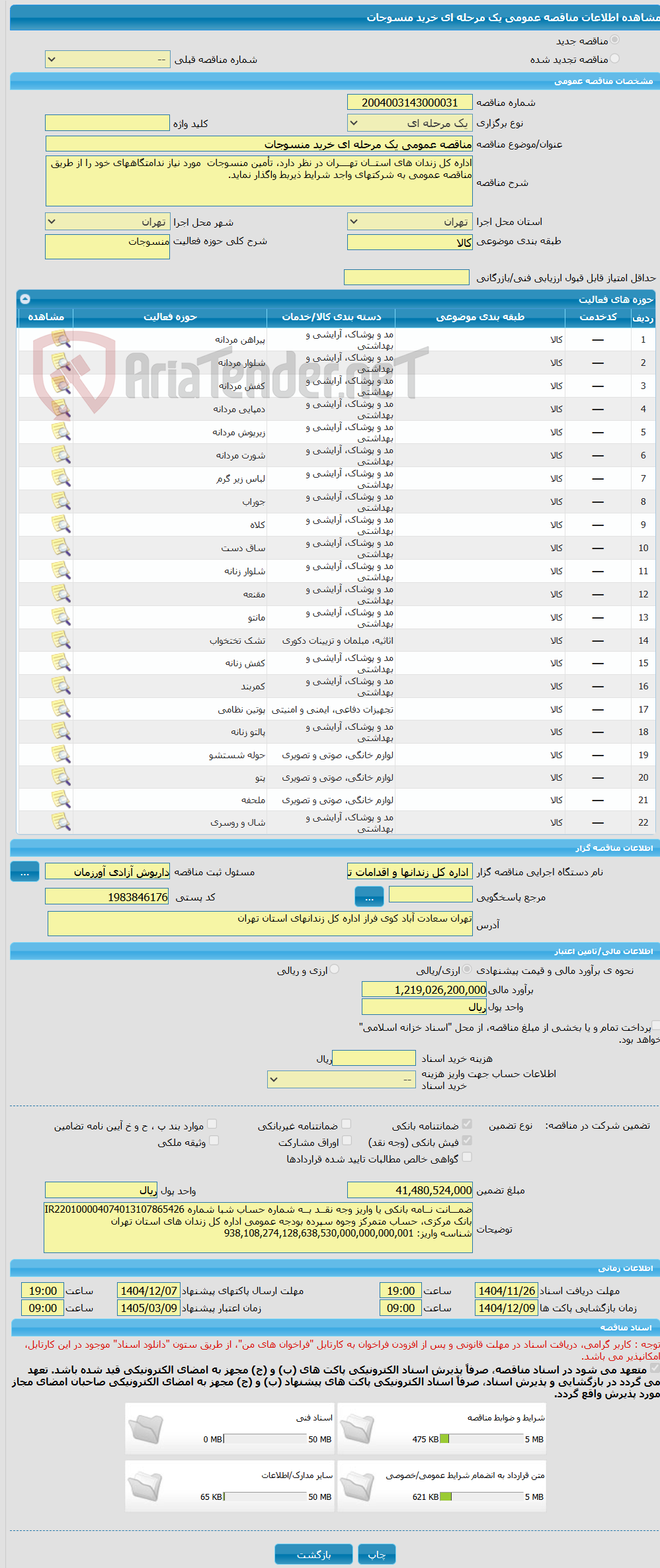Click view icon for row 7 لباس زیر گرم
The width and height of the screenshot is (660, 1568).
(x=61, y=478)
